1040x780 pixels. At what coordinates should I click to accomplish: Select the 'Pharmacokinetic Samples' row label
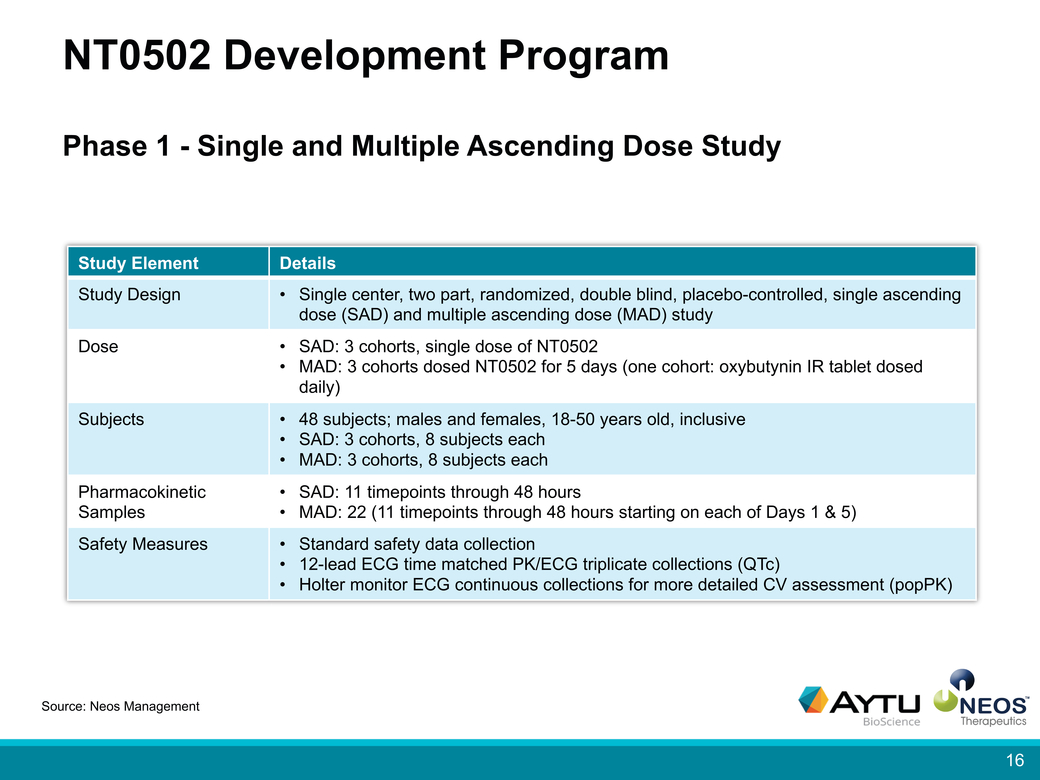pos(142,502)
